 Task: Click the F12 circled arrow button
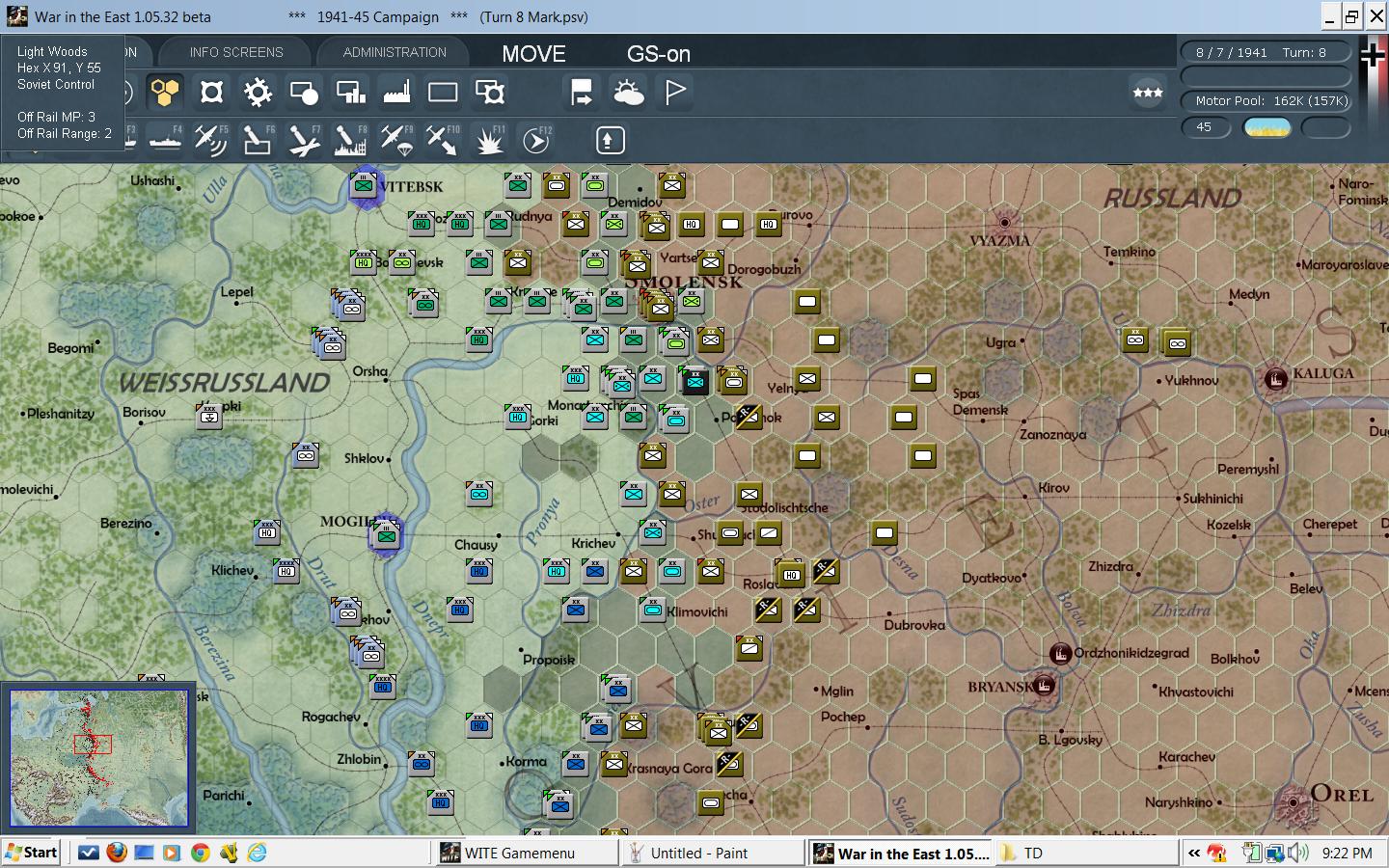pyautogui.click(x=535, y=141)
